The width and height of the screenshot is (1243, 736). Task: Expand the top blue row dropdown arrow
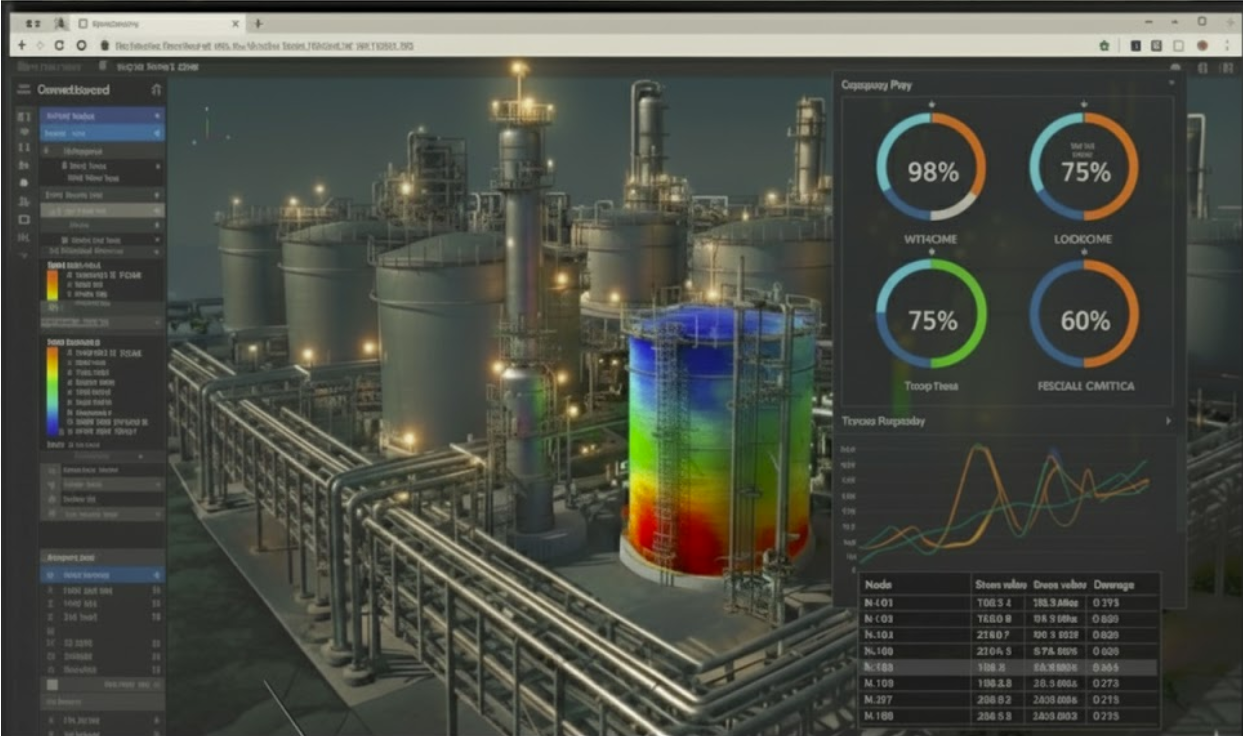[x=157, y=116]
